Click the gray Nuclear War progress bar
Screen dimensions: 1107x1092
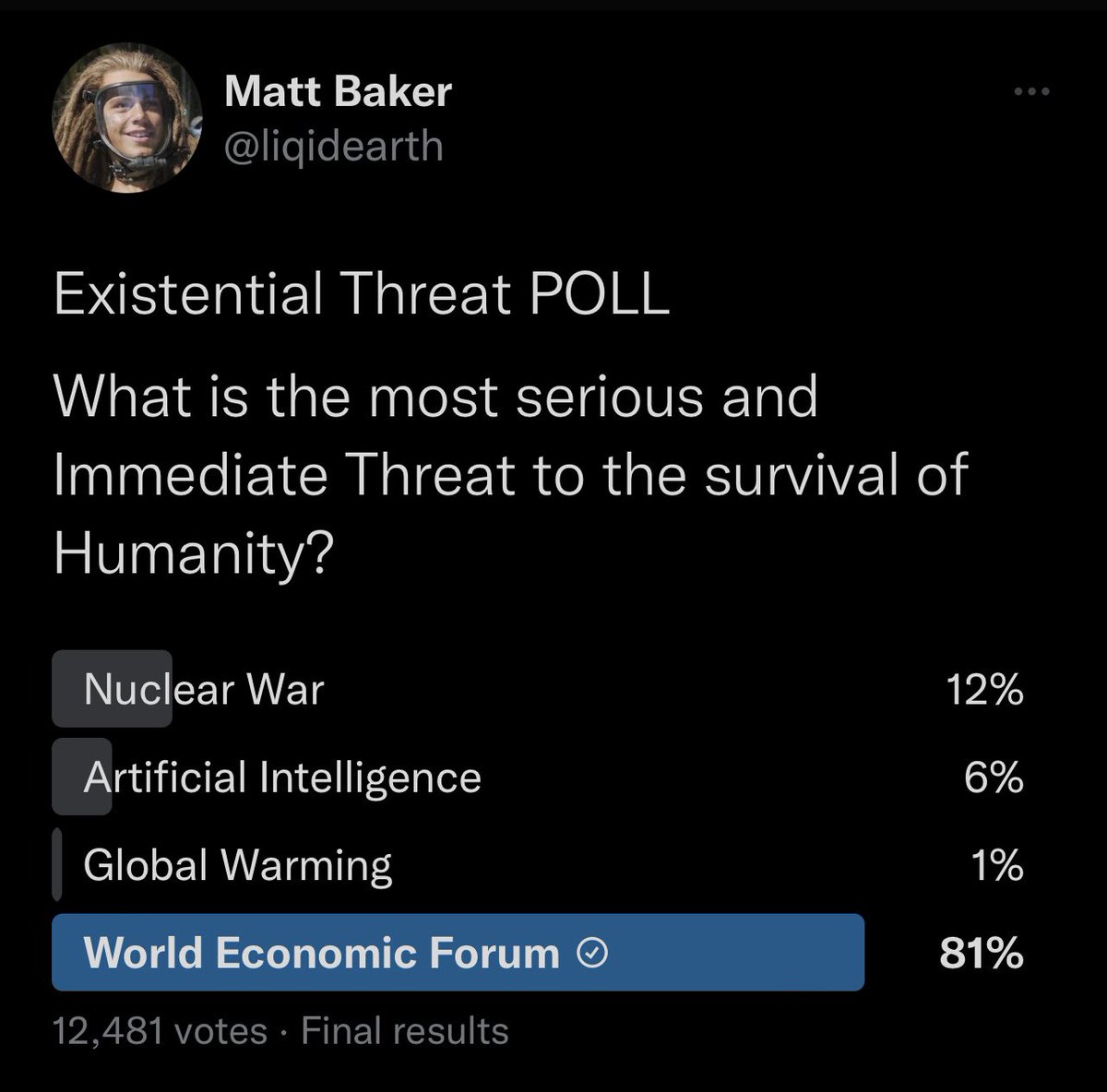113,689
